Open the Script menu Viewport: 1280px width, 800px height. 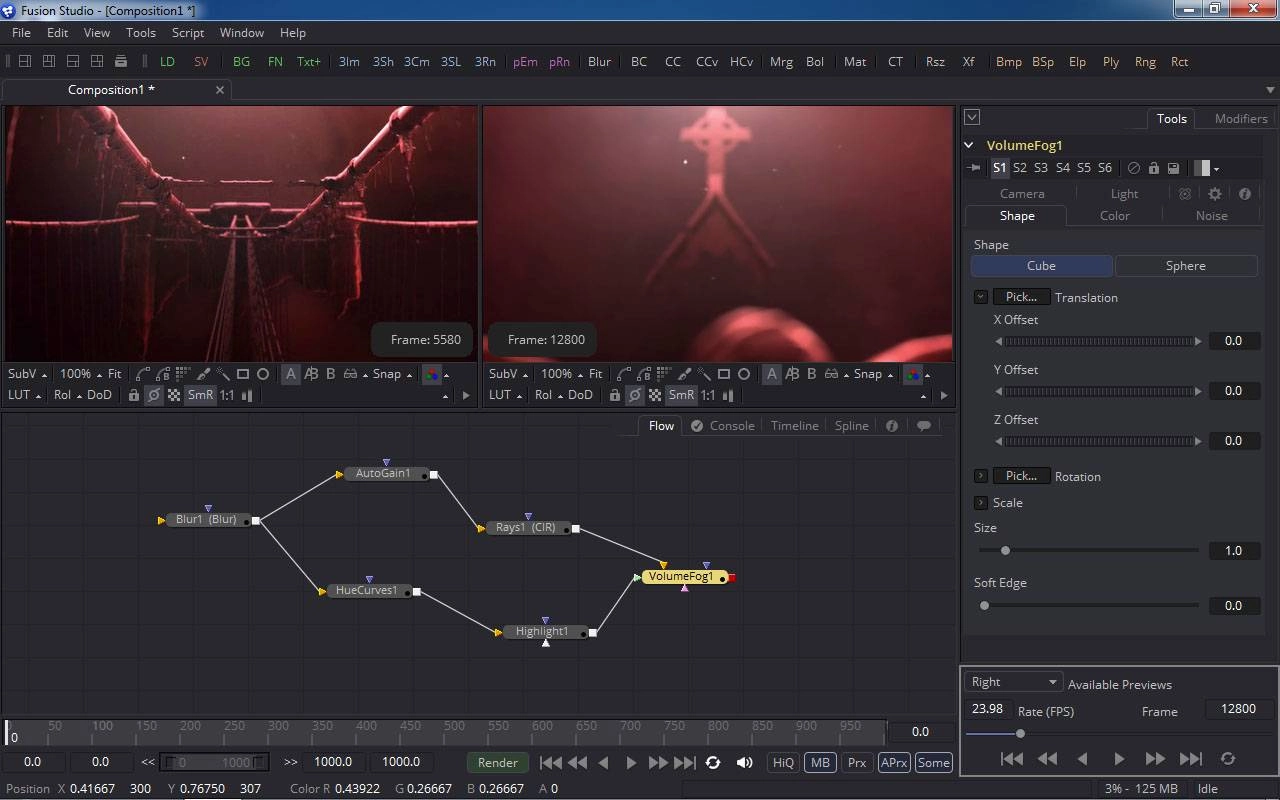[x=187, y=33]
